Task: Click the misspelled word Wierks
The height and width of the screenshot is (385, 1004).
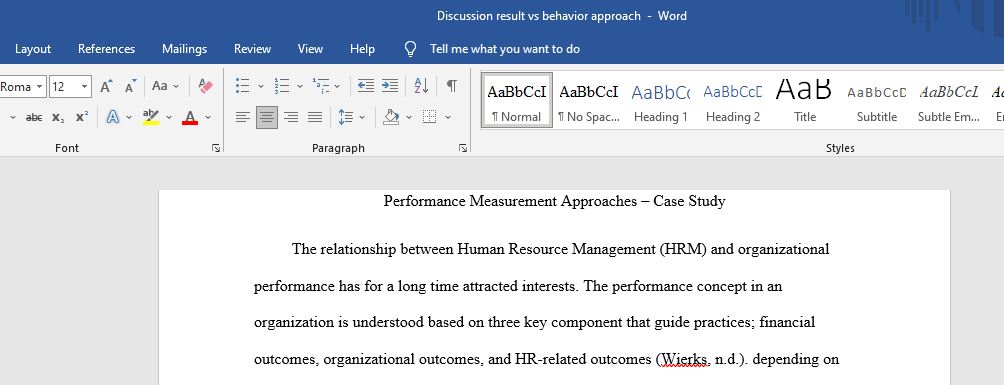Action: [684, 359]
